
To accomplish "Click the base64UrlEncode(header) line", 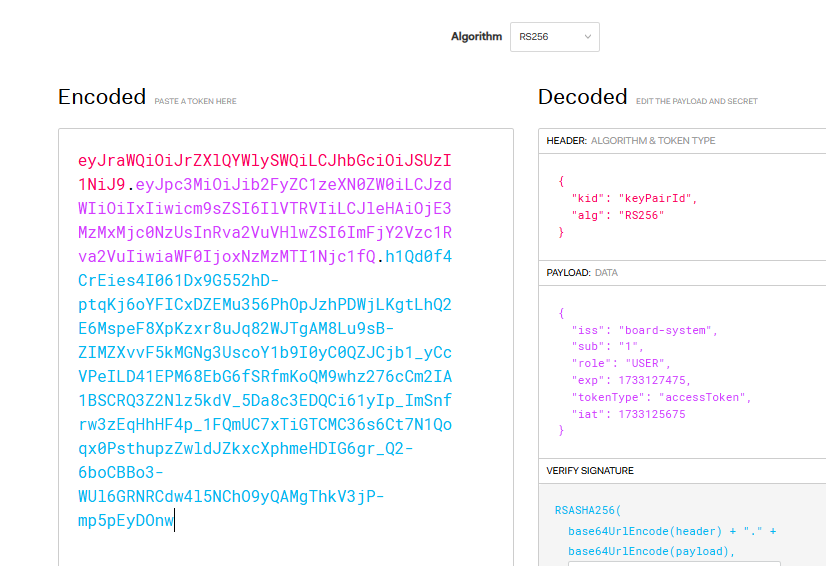I will (x=672, y=531).
